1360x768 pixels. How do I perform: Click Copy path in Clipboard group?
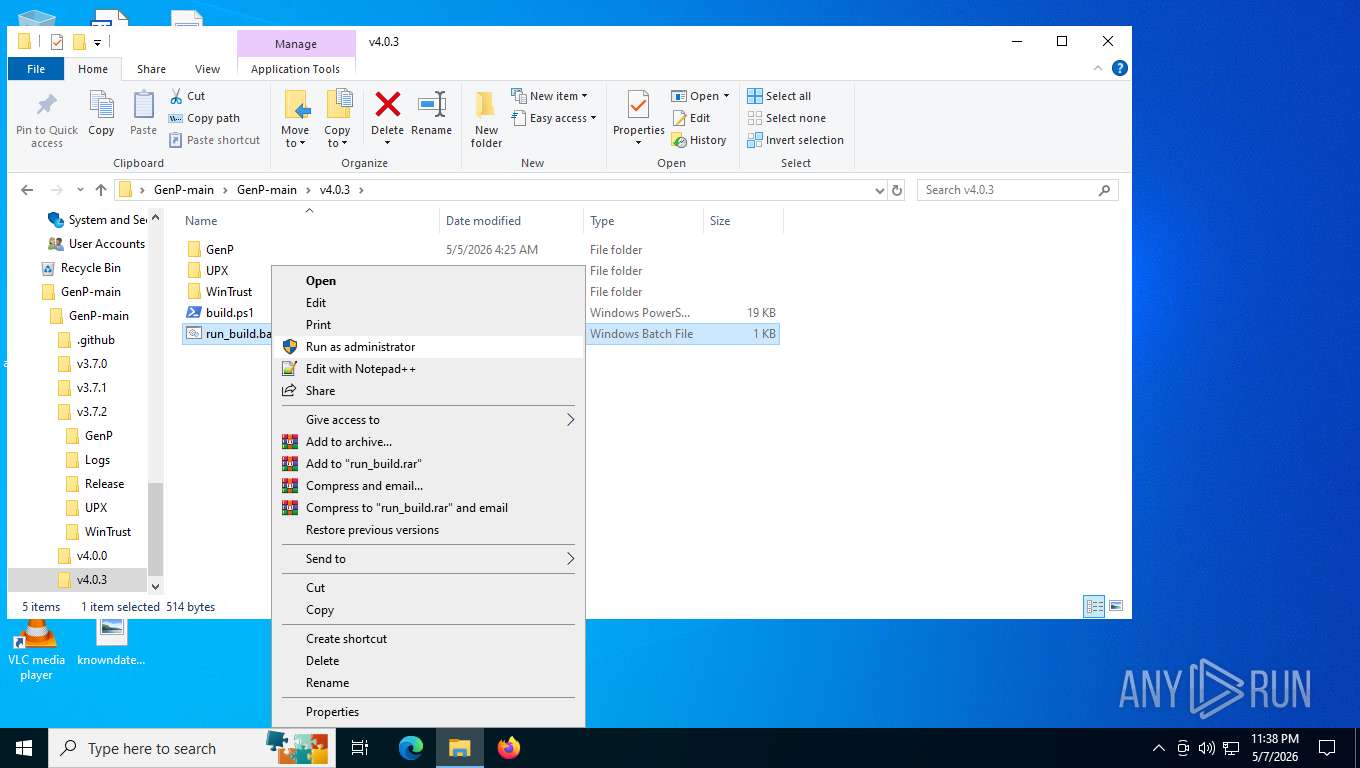pos(204,118)
